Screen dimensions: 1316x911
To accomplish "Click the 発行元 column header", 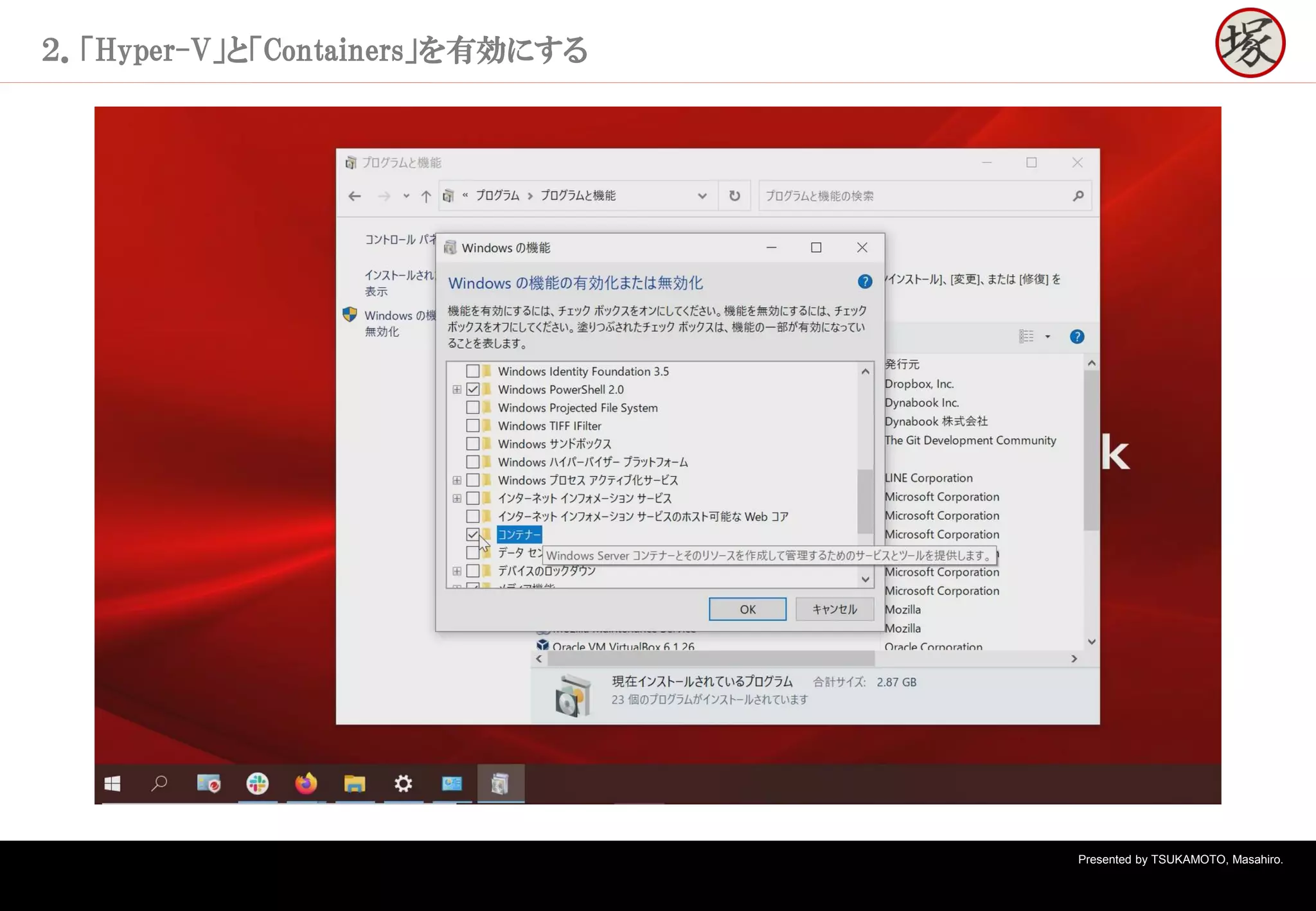I will pyautogui.click(x=902, y=364).
